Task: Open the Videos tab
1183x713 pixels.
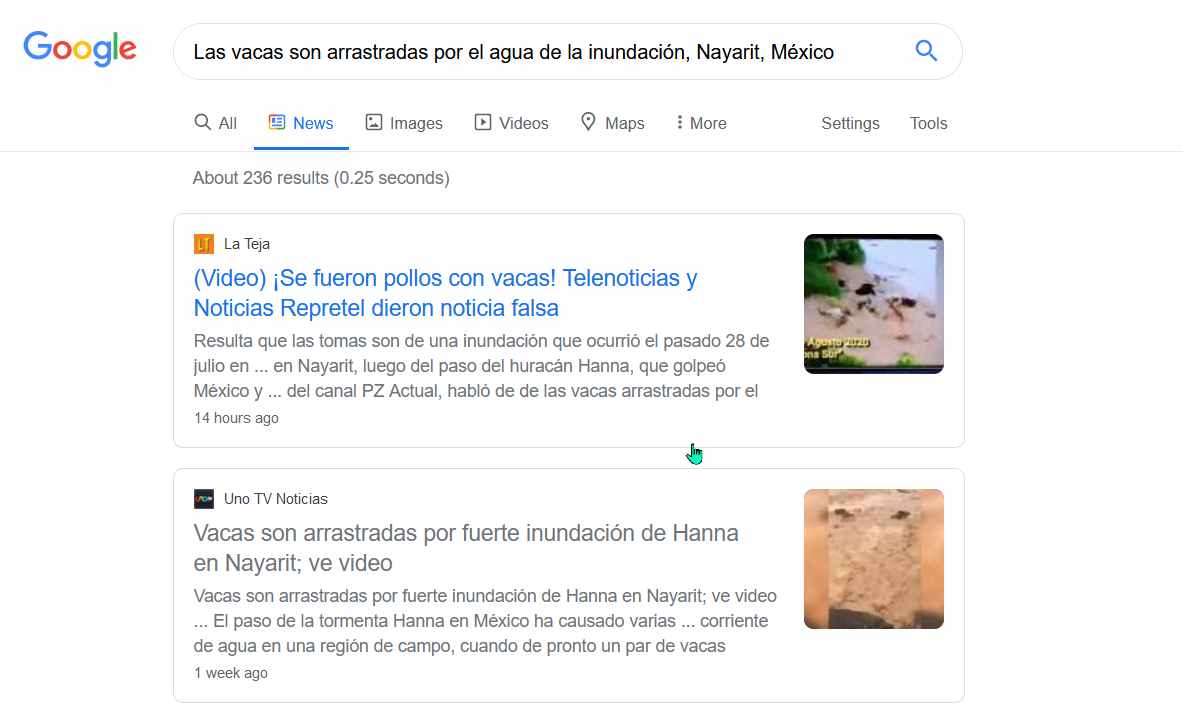Action: coord(512,123)
